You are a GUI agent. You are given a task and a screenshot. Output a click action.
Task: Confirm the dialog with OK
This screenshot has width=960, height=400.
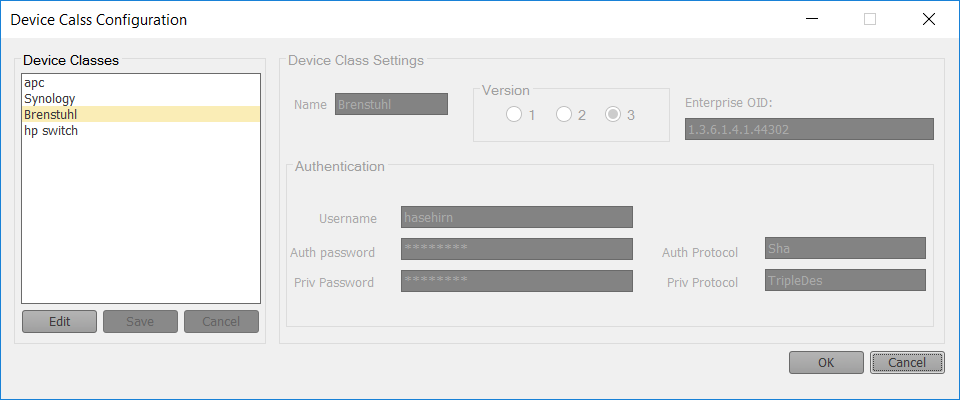tap(827, 363)
